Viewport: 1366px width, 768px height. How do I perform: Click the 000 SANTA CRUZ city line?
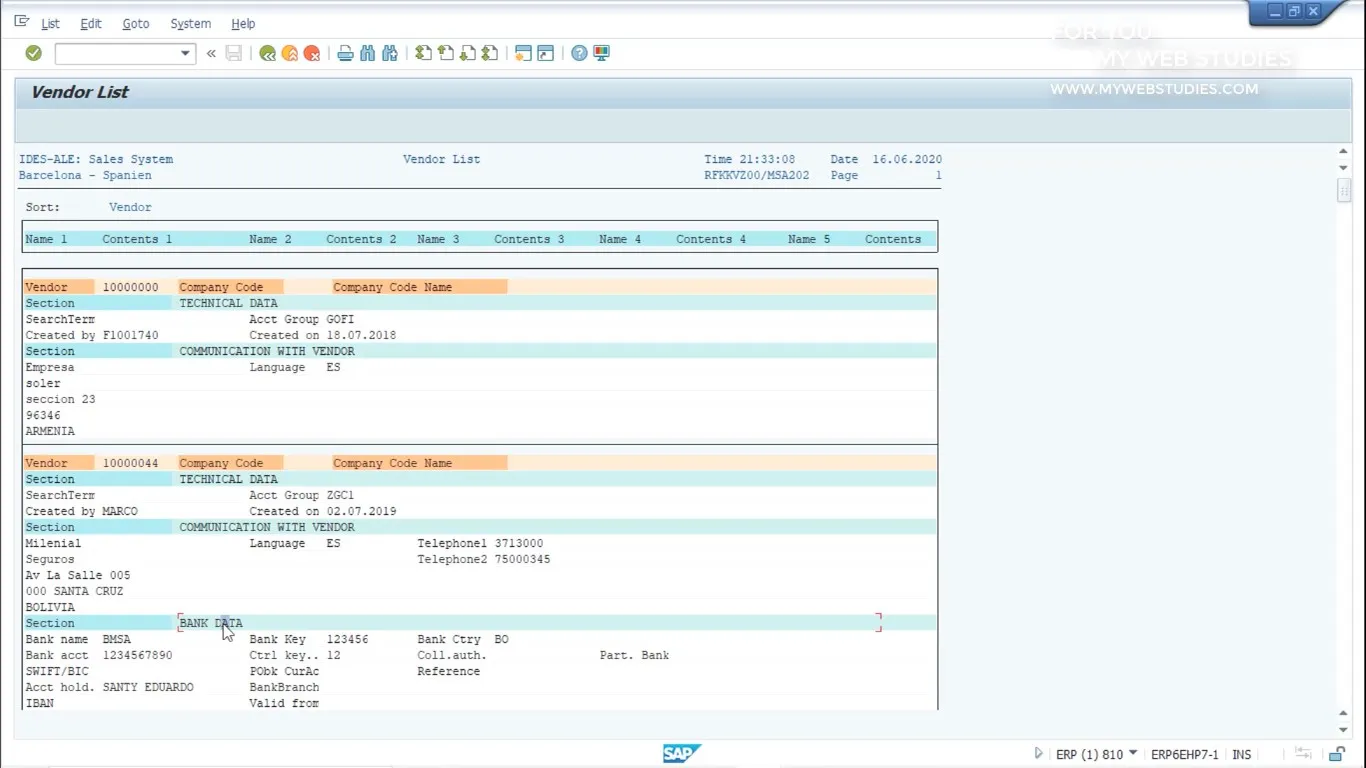(74, 591)
